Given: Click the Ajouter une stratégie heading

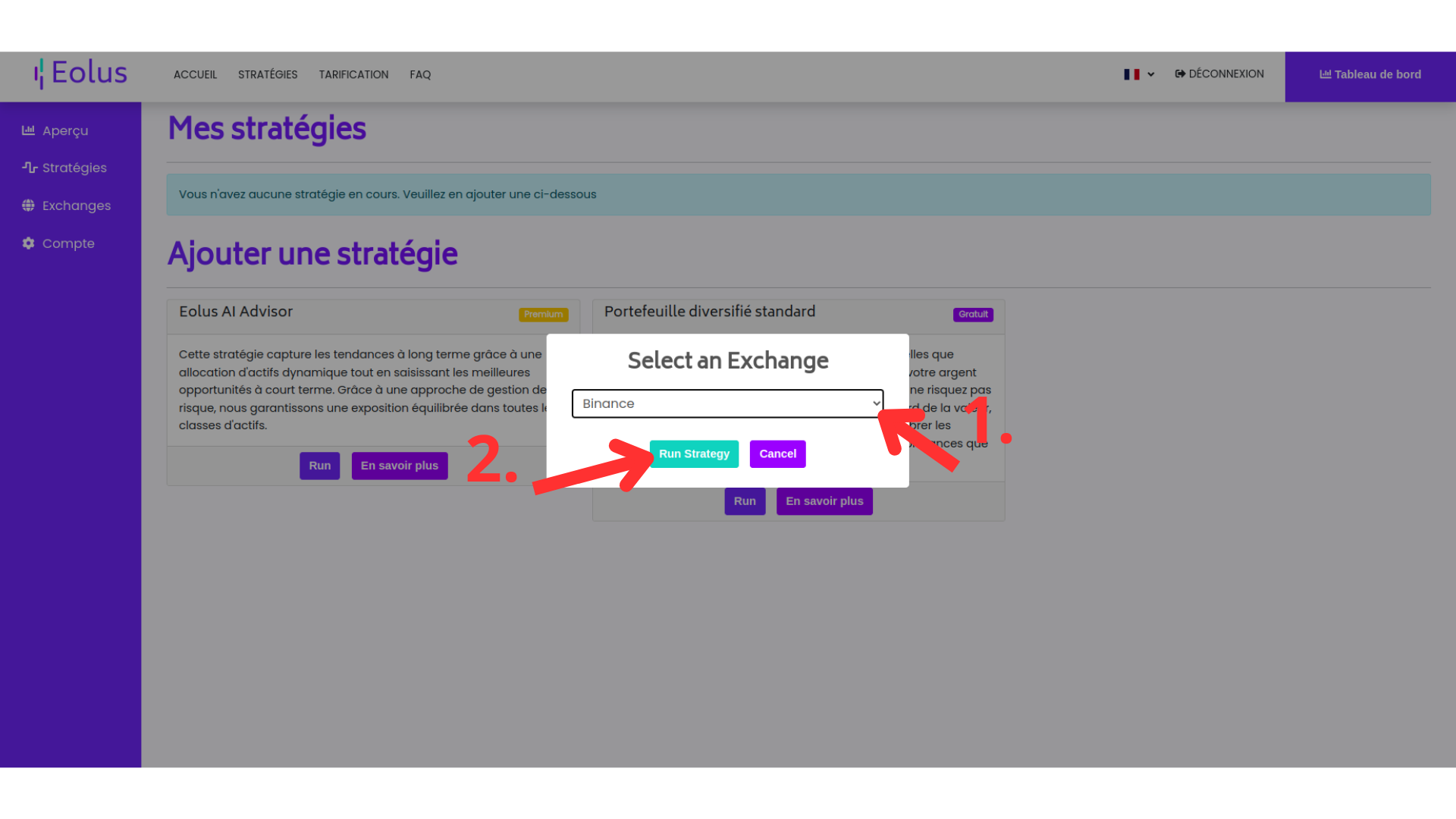Looking at the screenshot, I should pos(312,254).
